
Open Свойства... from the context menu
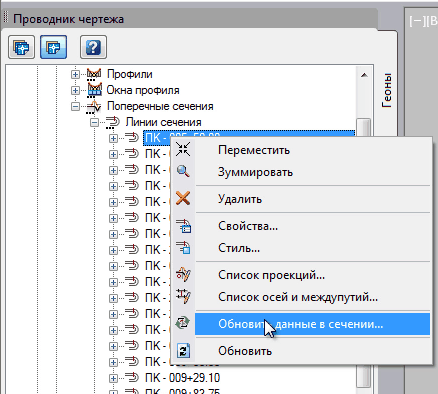pyautogui.click(x=248, y=226)
